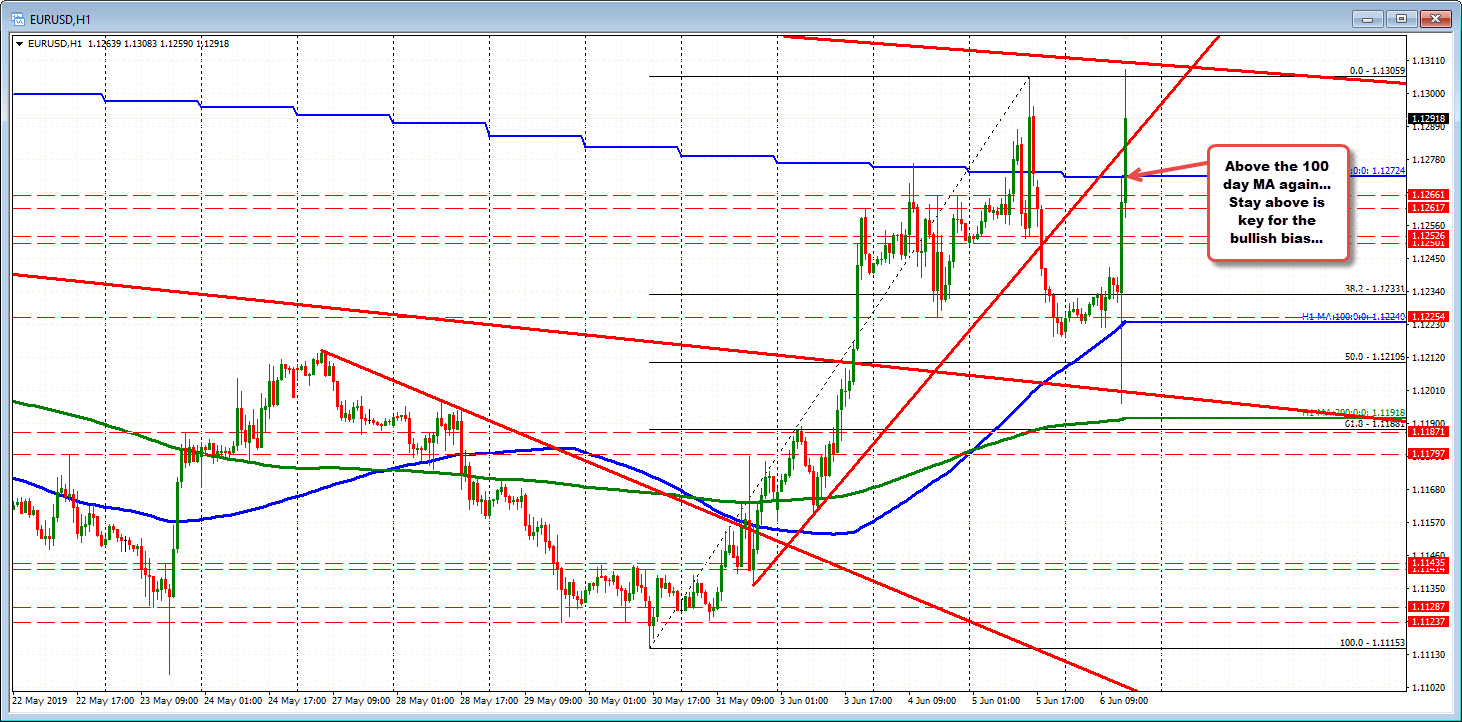Click the 22 May 17:00 time axis label
The height and width of the screenshot is (722, 1462).
coord(105,700)
